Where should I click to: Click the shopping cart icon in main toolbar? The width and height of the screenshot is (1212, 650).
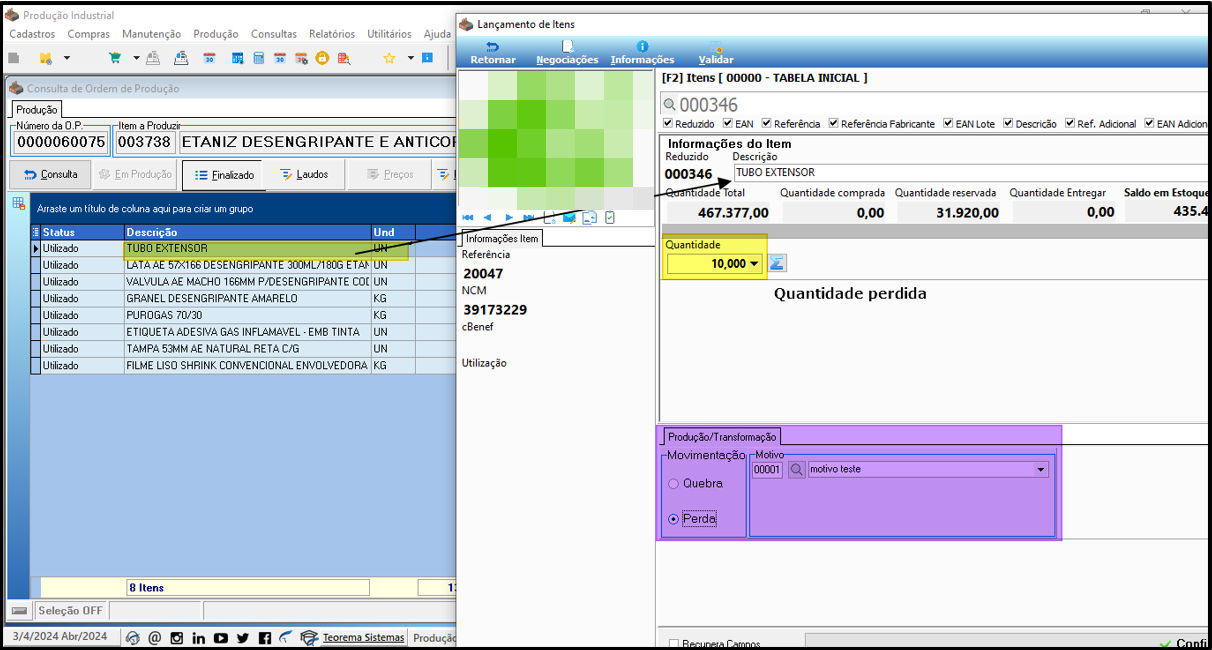115,59
